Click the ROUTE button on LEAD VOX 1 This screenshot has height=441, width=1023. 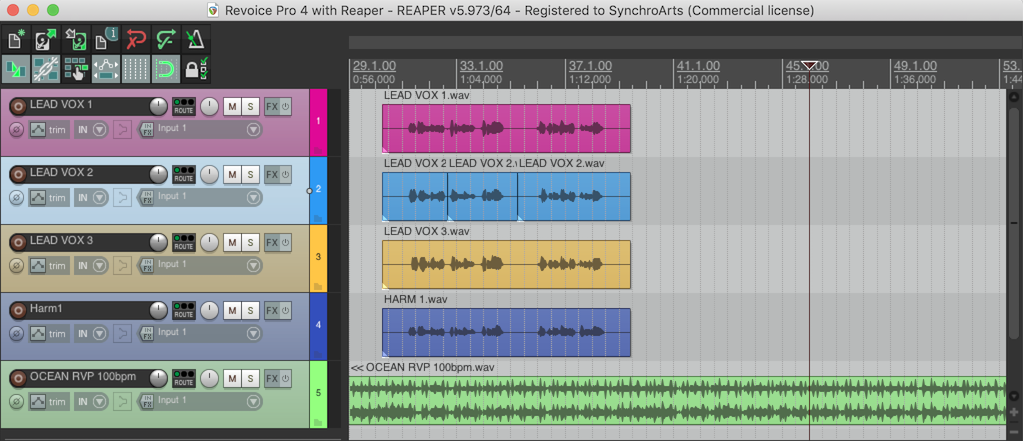click(183, 106)
